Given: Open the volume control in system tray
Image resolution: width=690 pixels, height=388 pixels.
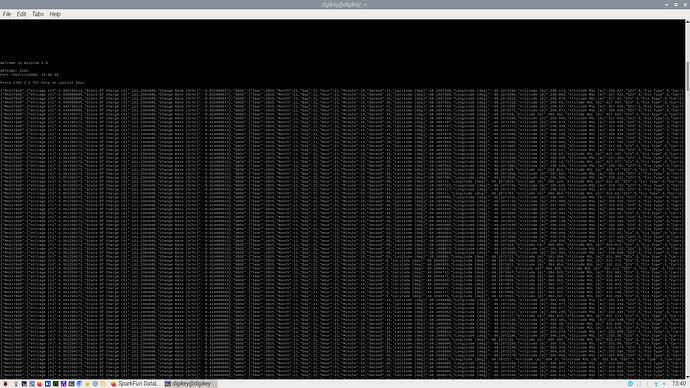Looking at the screenshot, I should coord(664,384).
